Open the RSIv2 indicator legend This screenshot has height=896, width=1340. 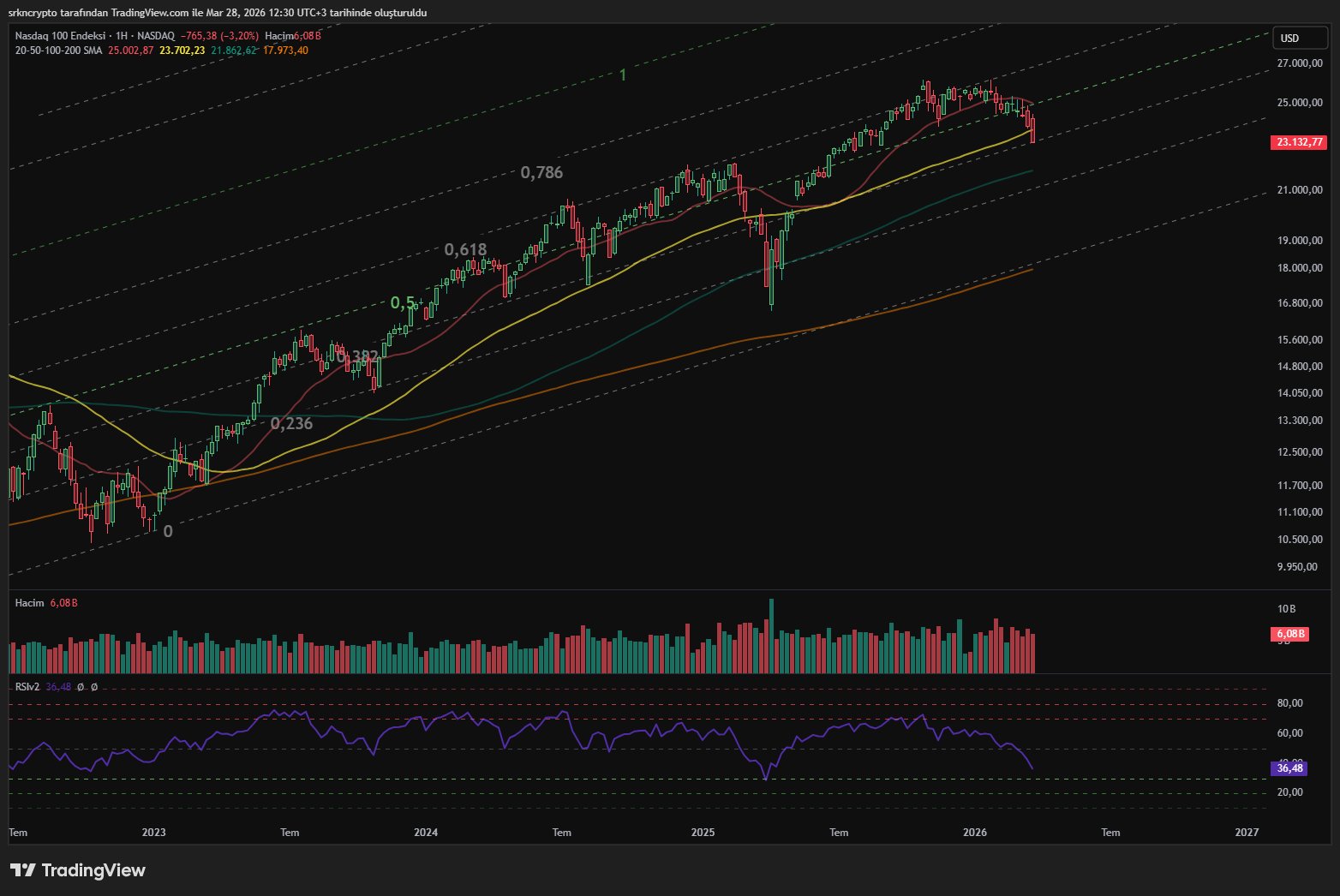[x=27, y=687]
